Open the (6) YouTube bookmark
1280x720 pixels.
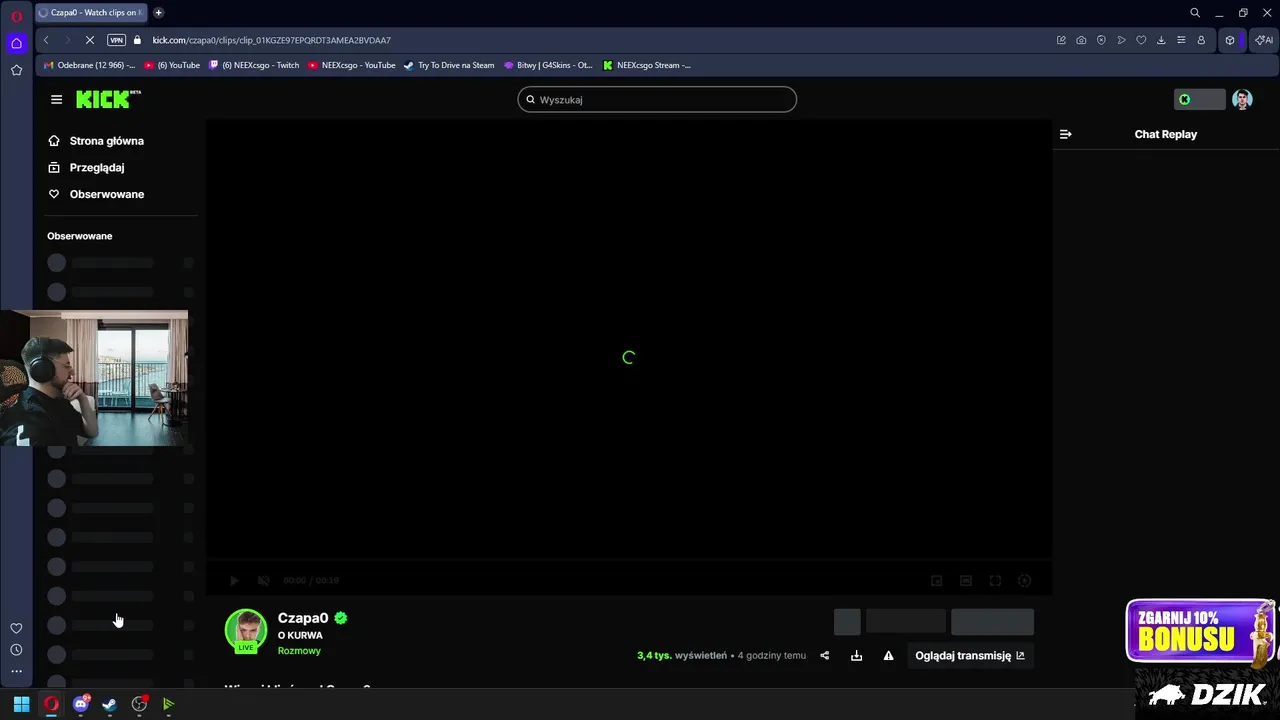pyautogui.click(x=172, y=65)
